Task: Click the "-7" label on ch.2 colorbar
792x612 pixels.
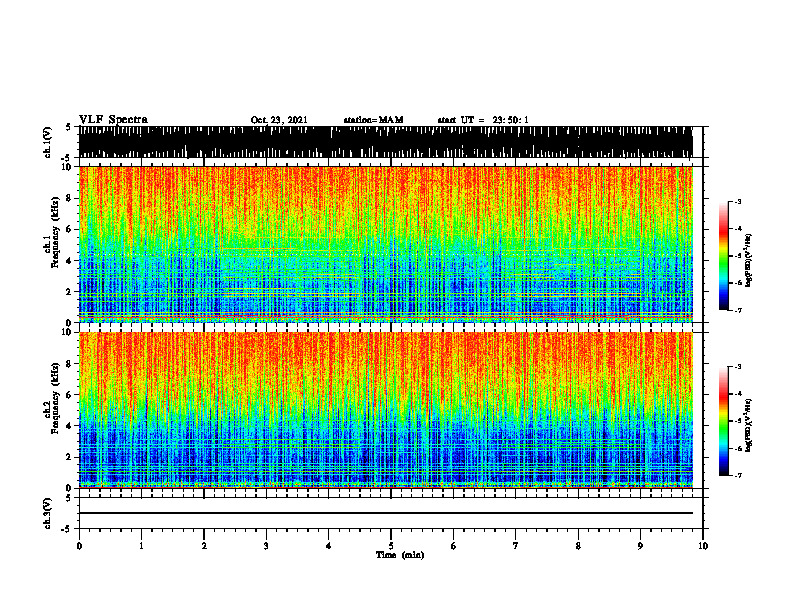Action: (737, 475)
